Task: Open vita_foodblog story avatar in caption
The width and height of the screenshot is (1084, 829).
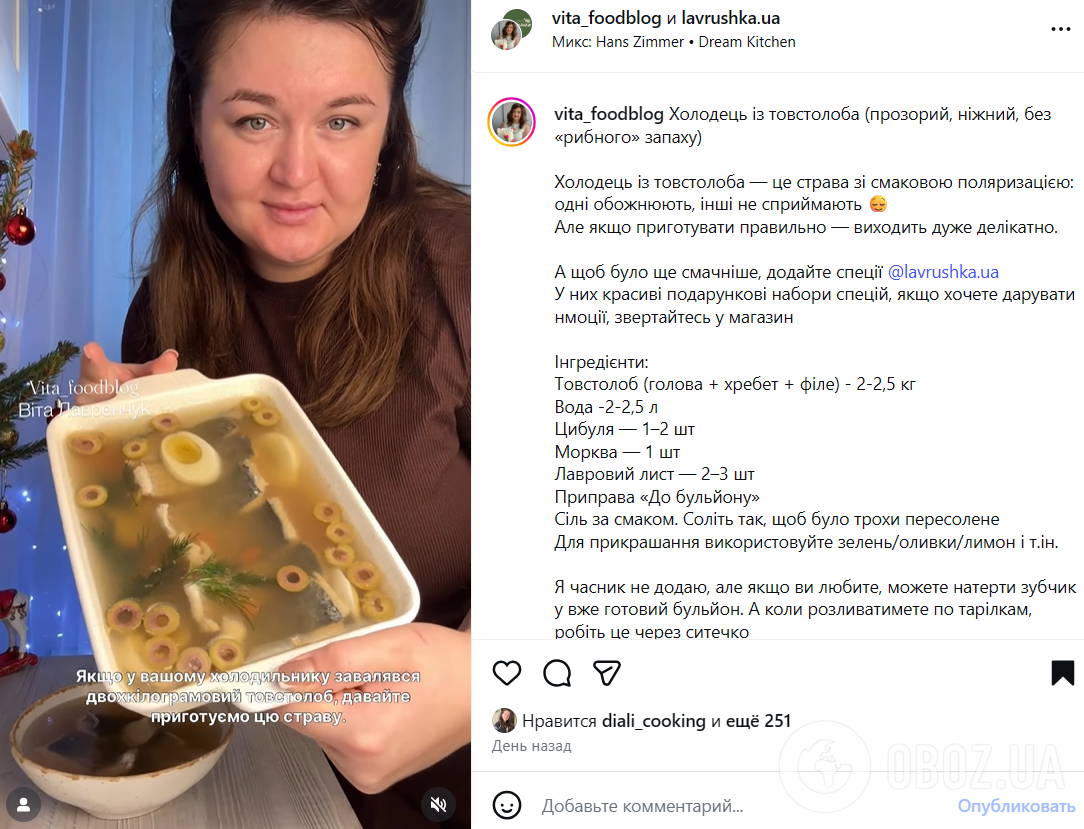Action: [x=512, y=122]
